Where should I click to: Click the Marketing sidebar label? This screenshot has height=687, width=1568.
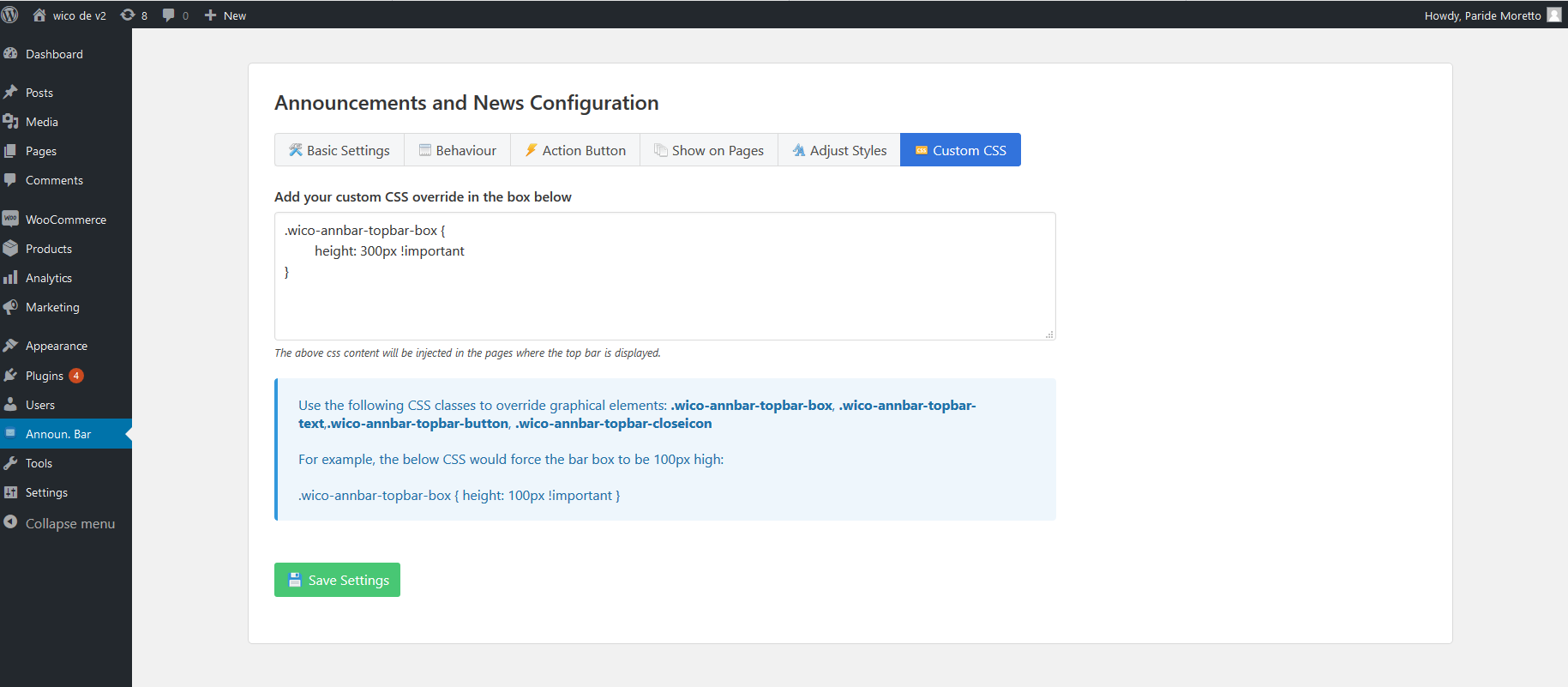point(52,306)
